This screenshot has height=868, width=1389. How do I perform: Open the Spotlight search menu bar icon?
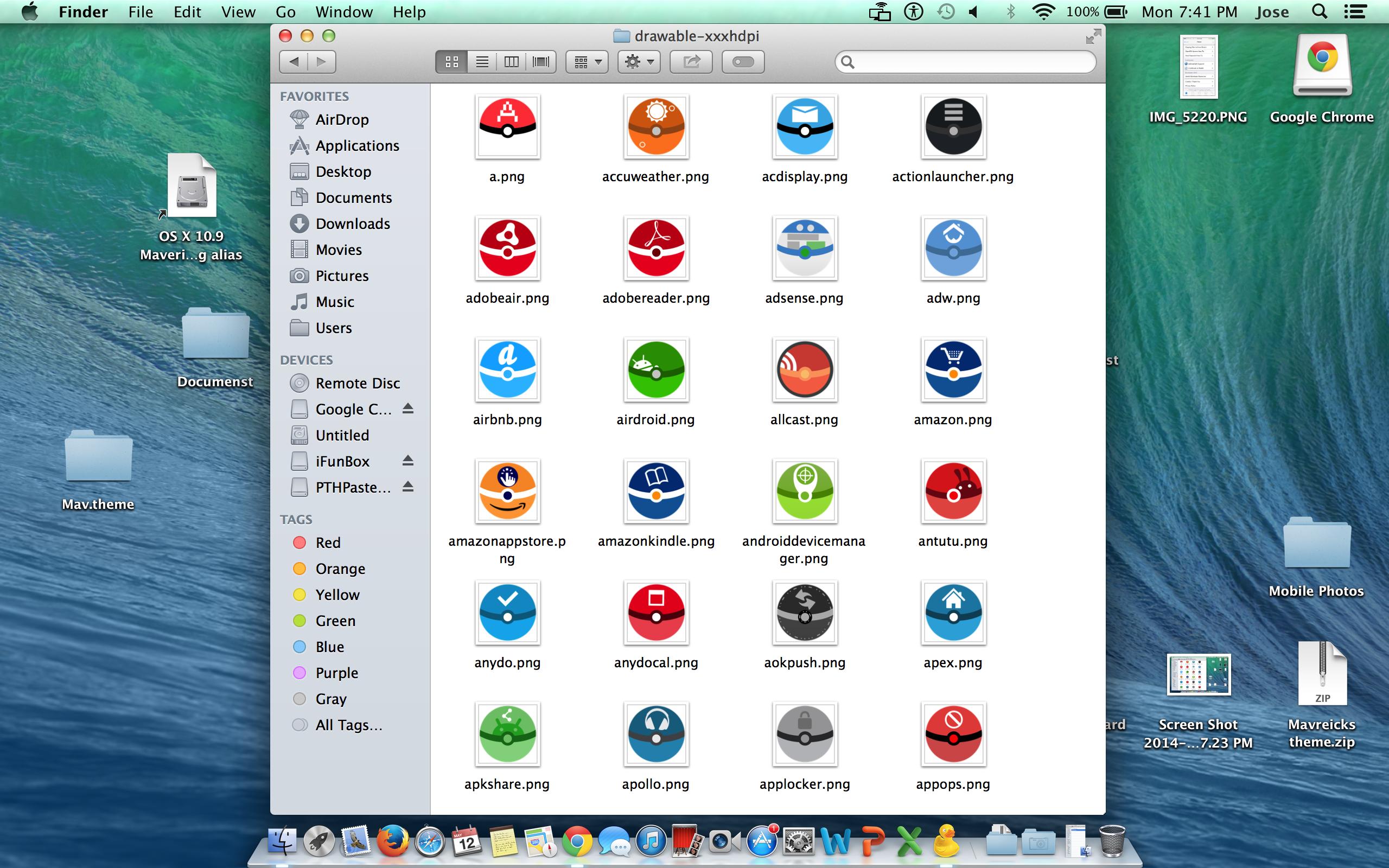coord(1320,11)
